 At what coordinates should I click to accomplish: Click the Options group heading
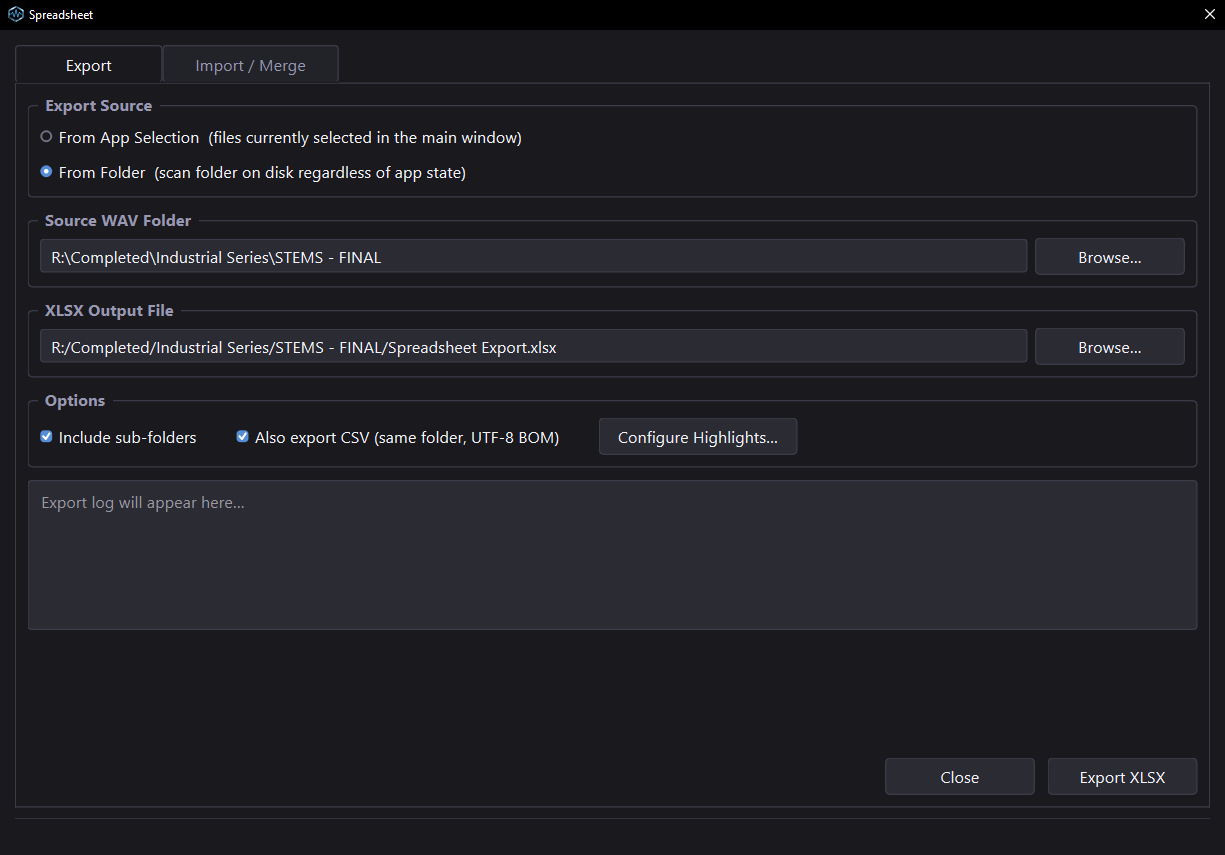pyautogui.click(x=75, y=401)
